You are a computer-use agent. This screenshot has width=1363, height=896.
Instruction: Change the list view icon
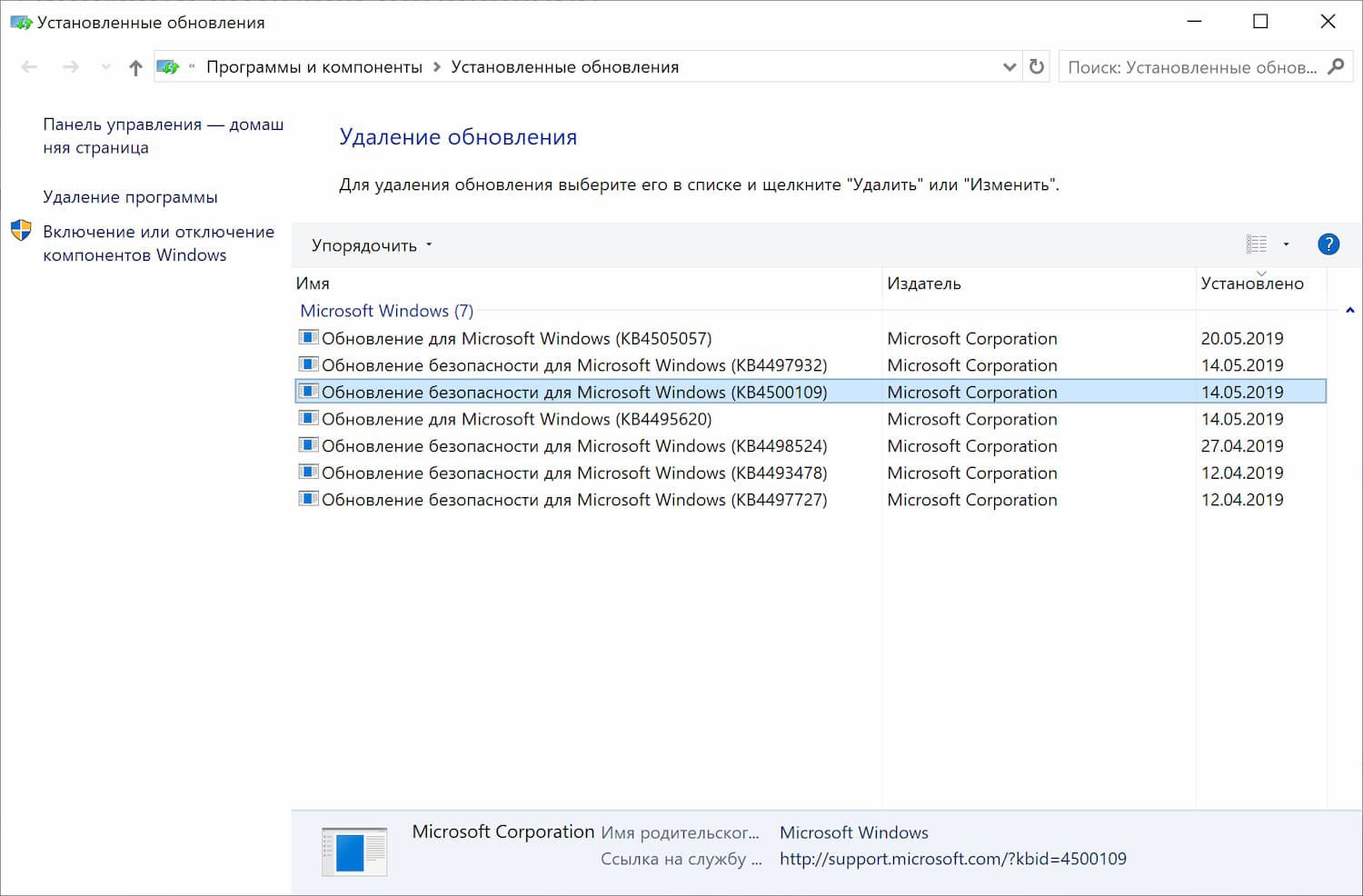pyautogui.click(x=1256, y=244)
